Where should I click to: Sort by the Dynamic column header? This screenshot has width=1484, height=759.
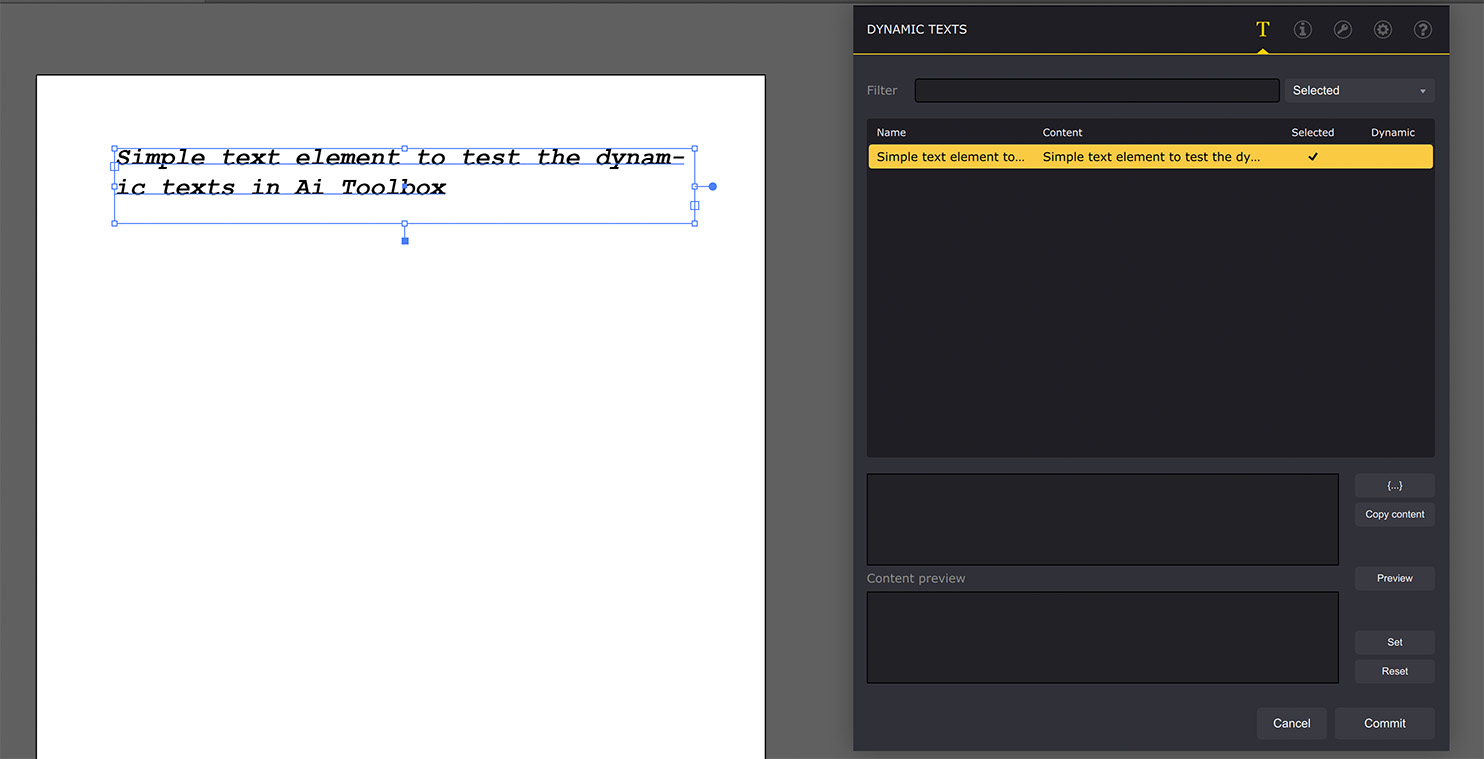click(x=1392, y=132)
